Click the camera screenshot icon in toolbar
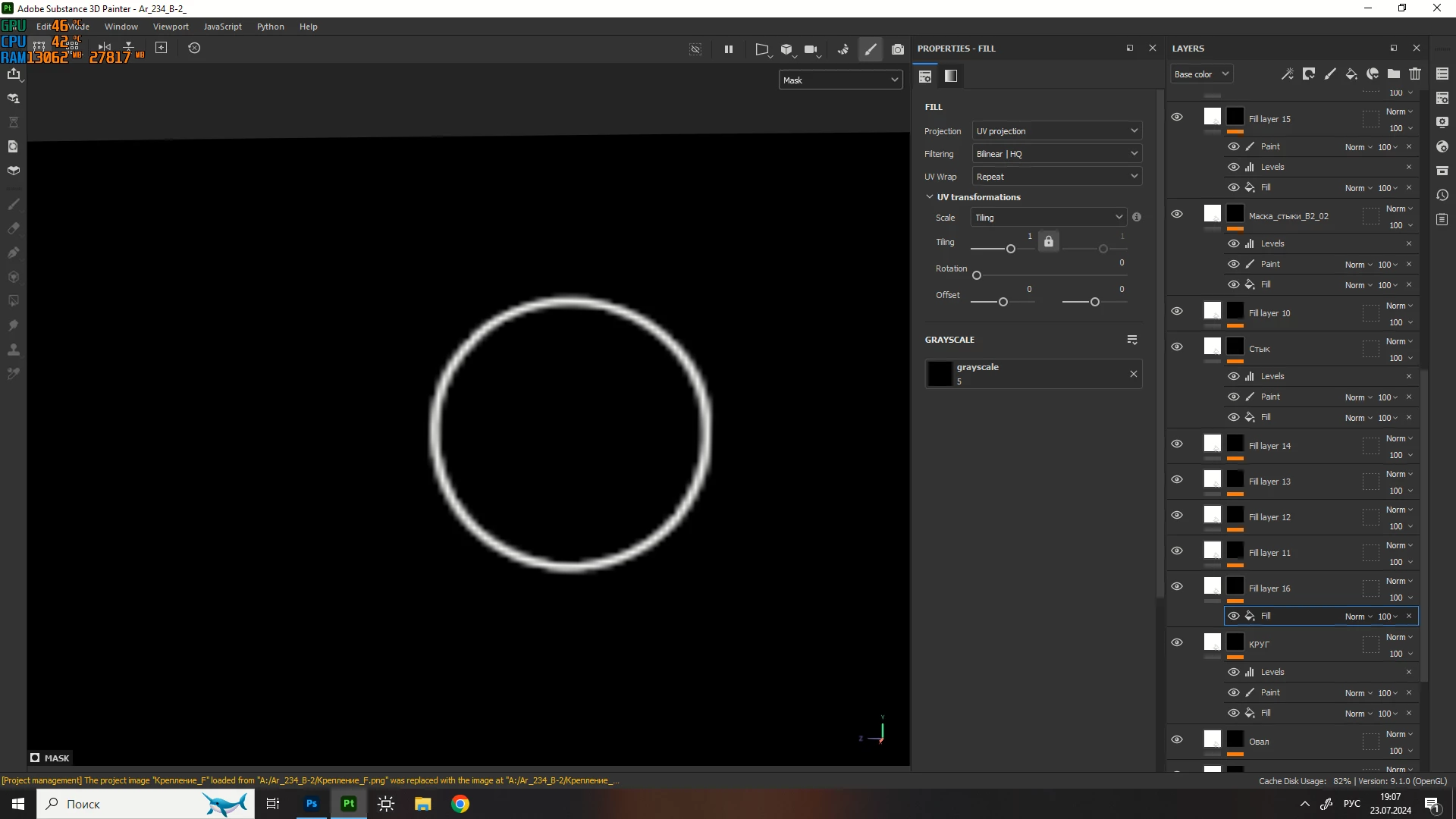Image resolution: width=1456 pixels, height=819 pixels. tap(898, 49)
